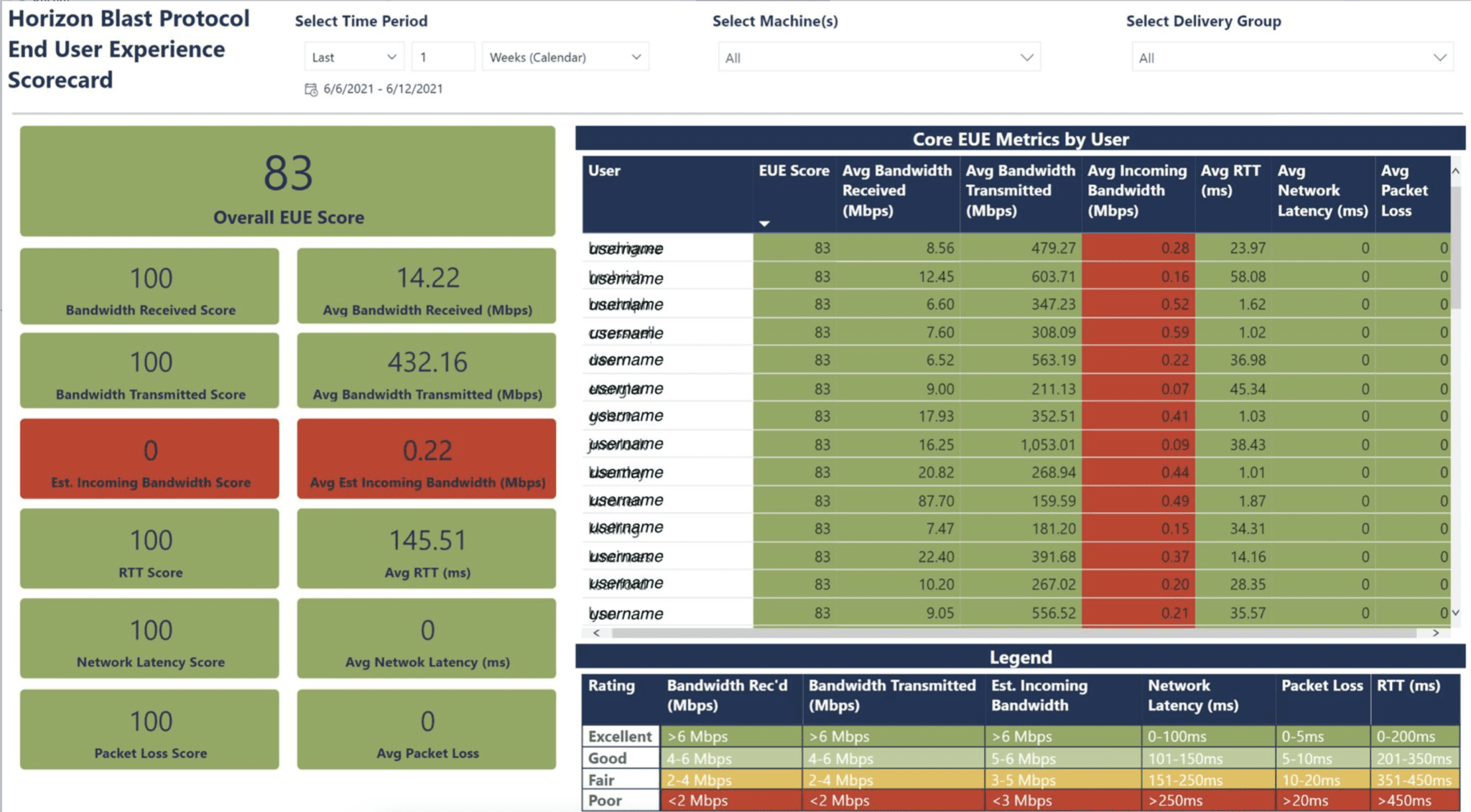Screen dimensions: 1471x812
Task: Click the calendar icon beside the date range
Action: (310, 89)
